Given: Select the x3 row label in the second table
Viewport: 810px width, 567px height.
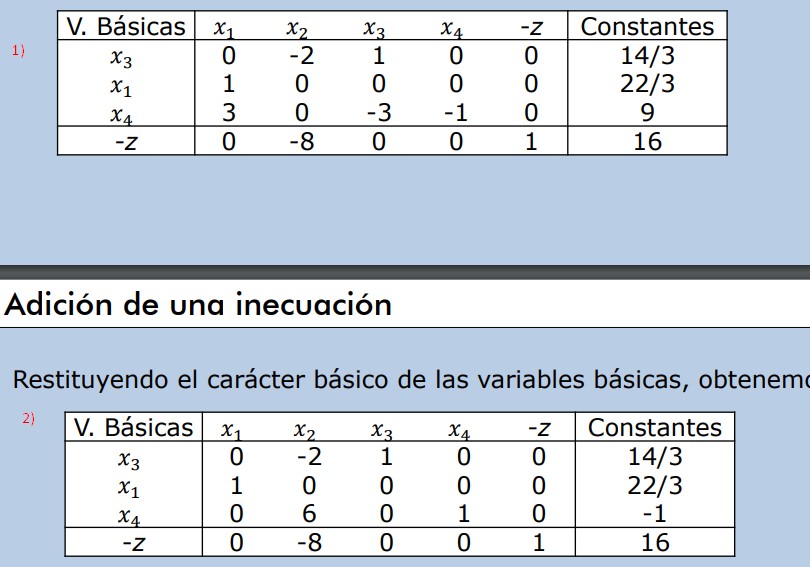Looking at the screenshot, I should (129, 459).
